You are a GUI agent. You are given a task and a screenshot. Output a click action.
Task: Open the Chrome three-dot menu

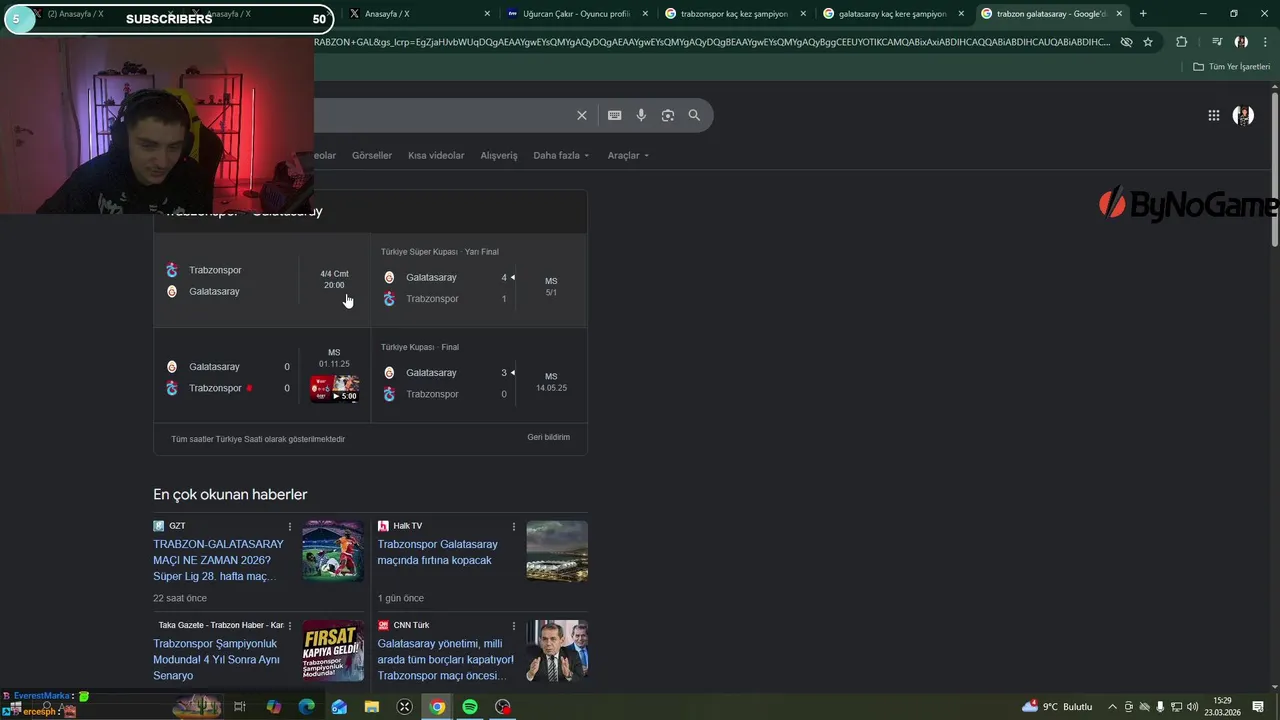tap(1265, 42)
